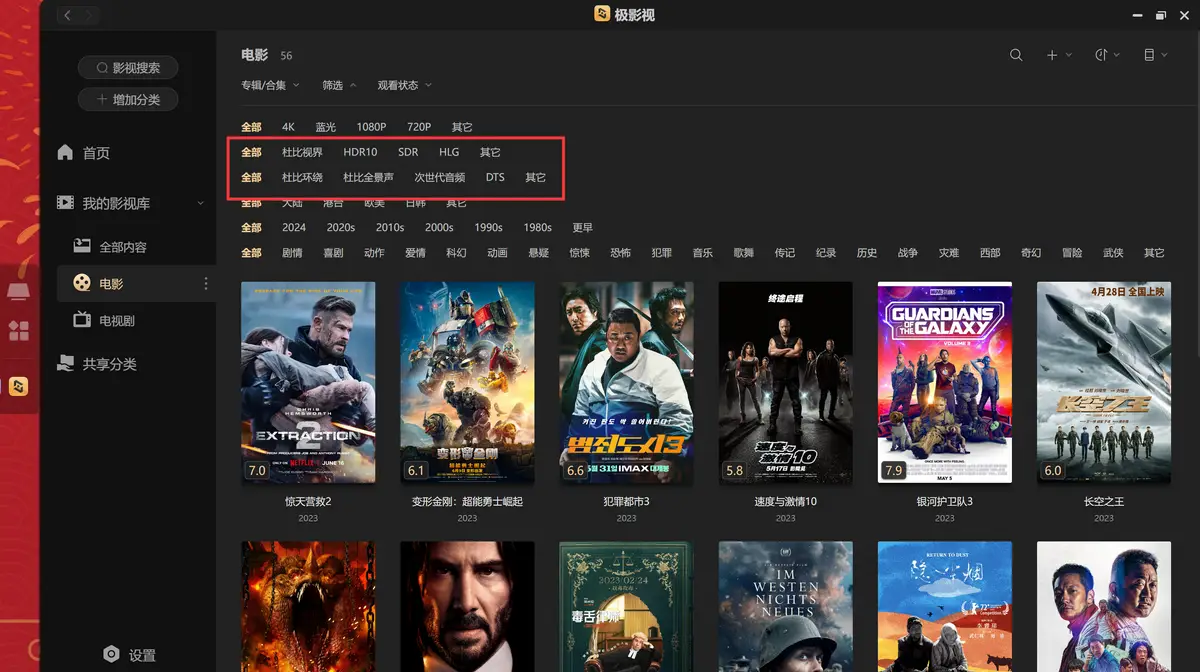Click the 极影视 logo in the title bar
Image resolution: width=1200 pixels, height=672 pixels.
[602, 15]
